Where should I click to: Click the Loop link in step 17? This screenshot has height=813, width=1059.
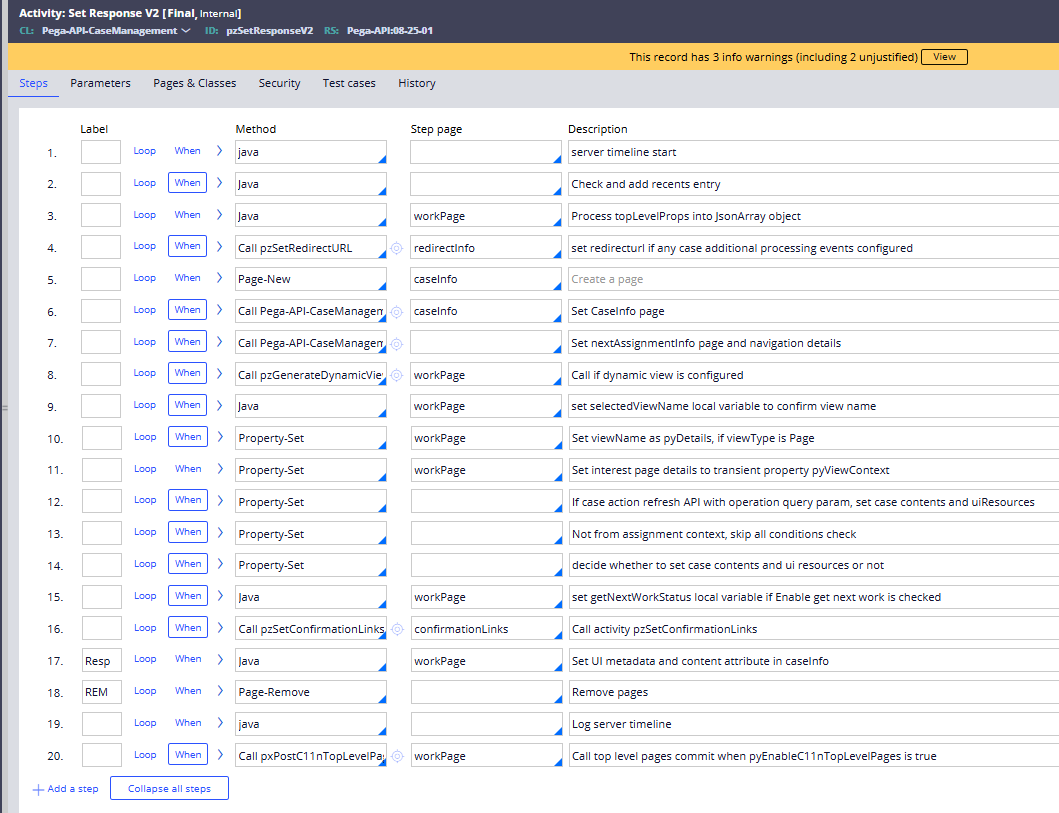145,658
